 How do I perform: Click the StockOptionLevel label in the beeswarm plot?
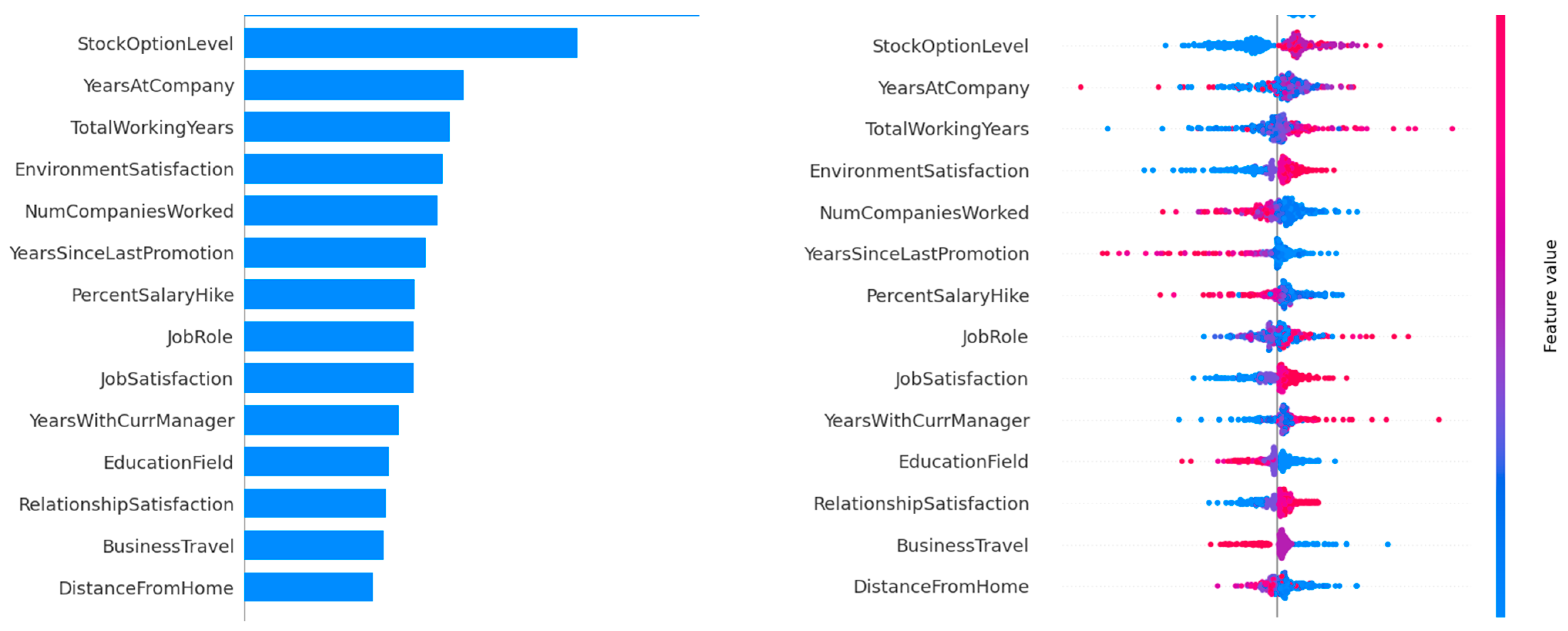tap(950, 45)
